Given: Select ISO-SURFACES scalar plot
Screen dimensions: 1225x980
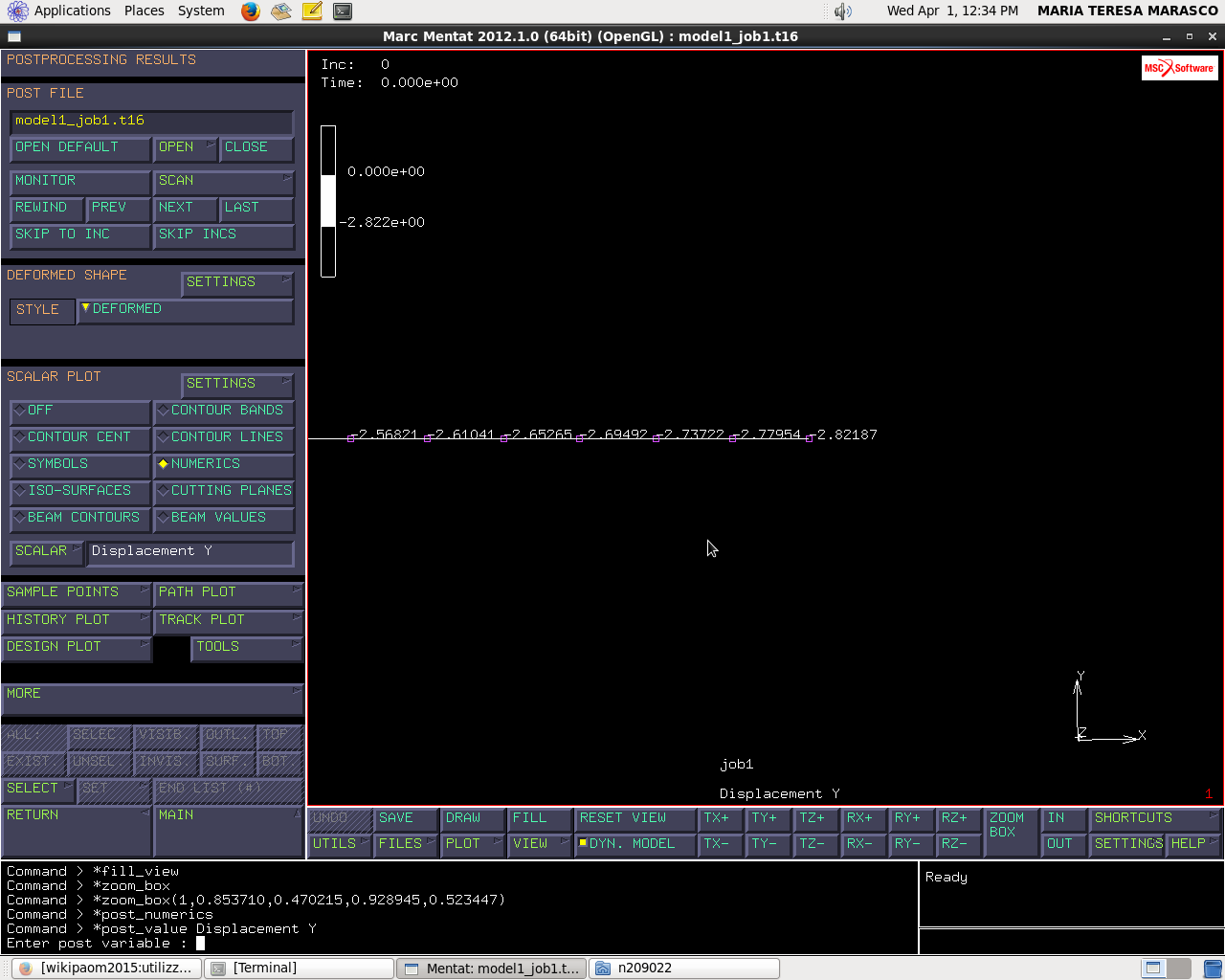Looking at the screenshot, I should point(80,492).
